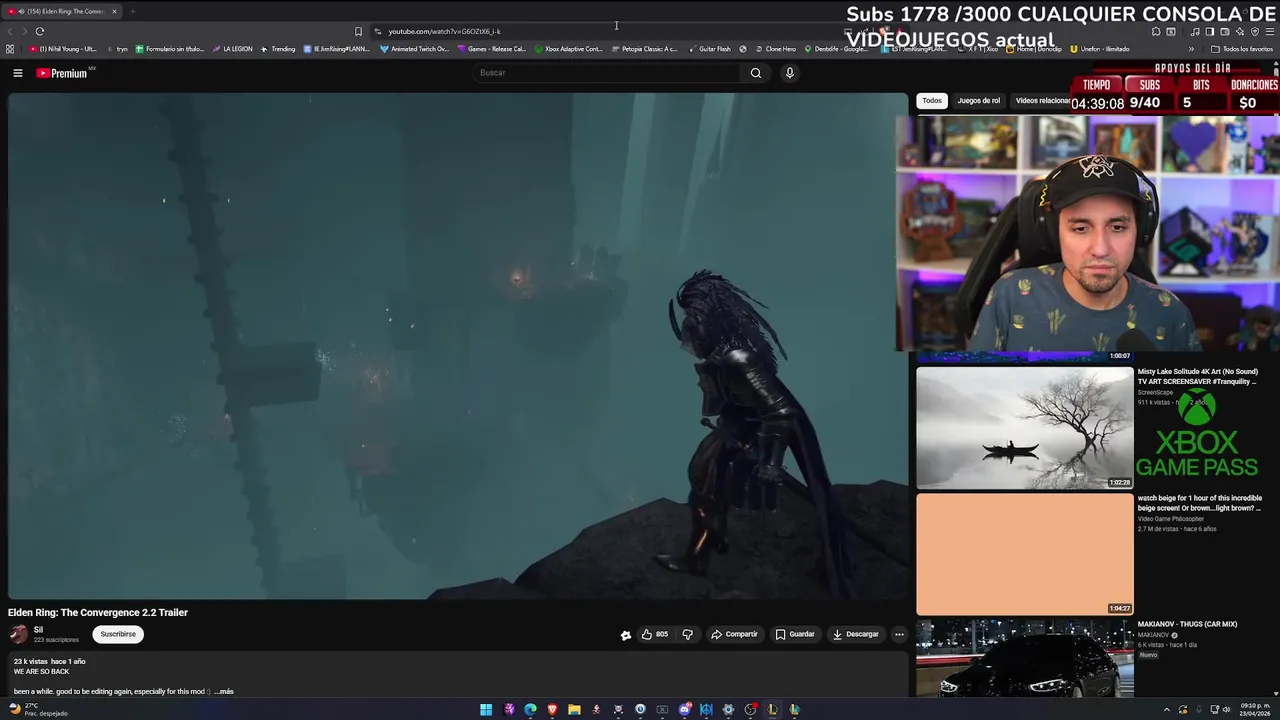Open site info icon in address bar

tap(377, 31)
